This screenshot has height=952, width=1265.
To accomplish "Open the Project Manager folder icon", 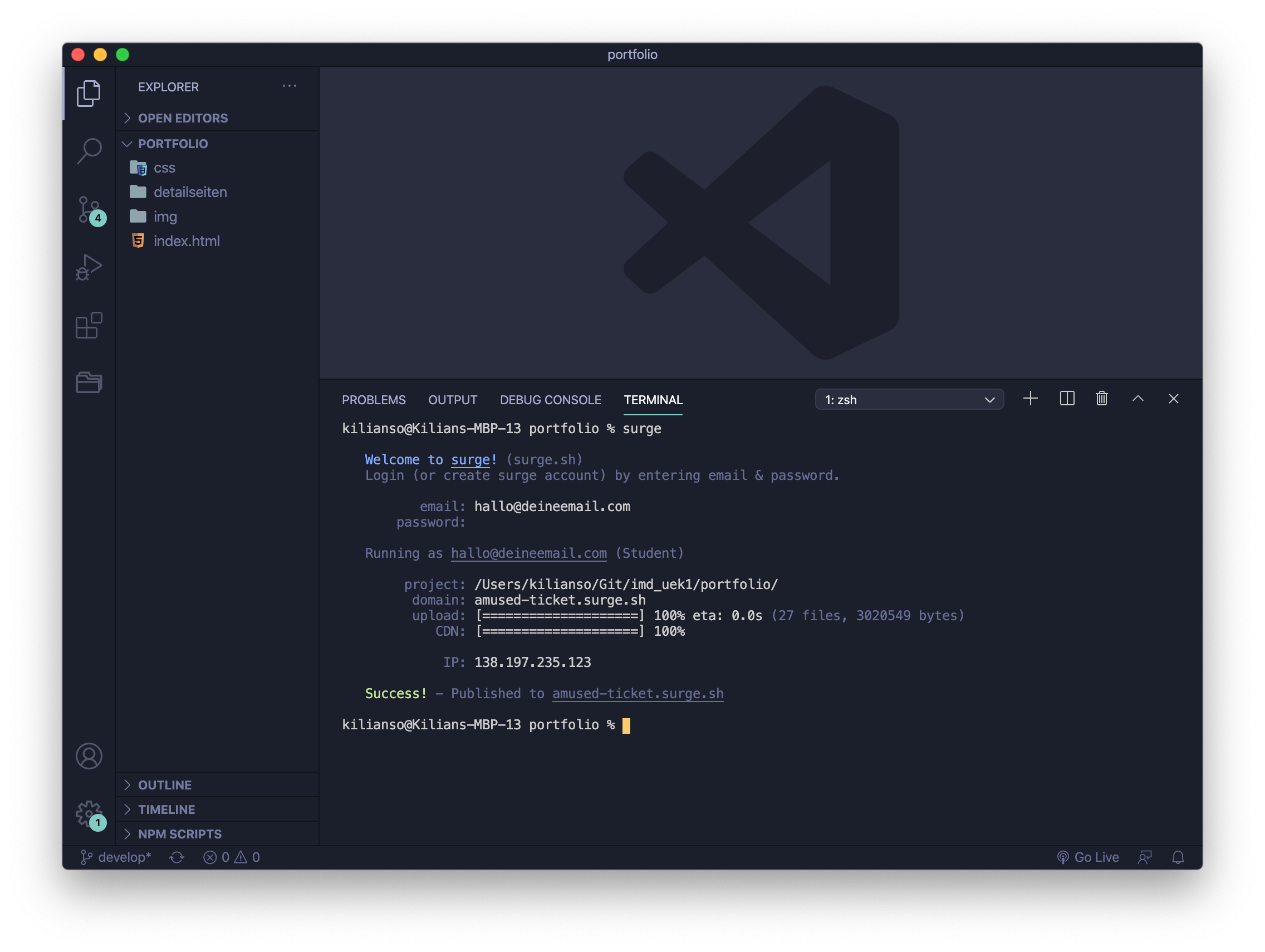I will 89,382.
